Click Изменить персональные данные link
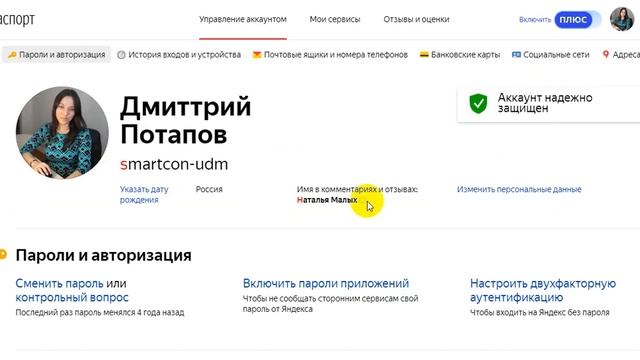 [x=519, y=189]
